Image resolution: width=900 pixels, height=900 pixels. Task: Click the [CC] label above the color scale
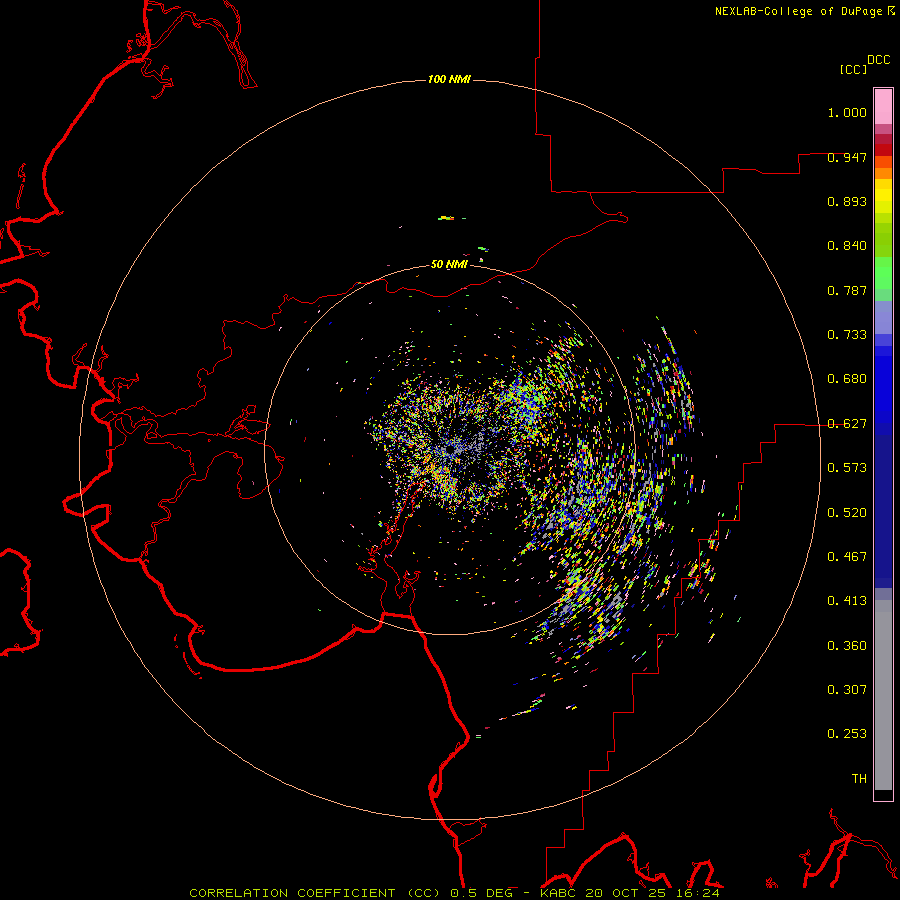[x=853, y=69]
